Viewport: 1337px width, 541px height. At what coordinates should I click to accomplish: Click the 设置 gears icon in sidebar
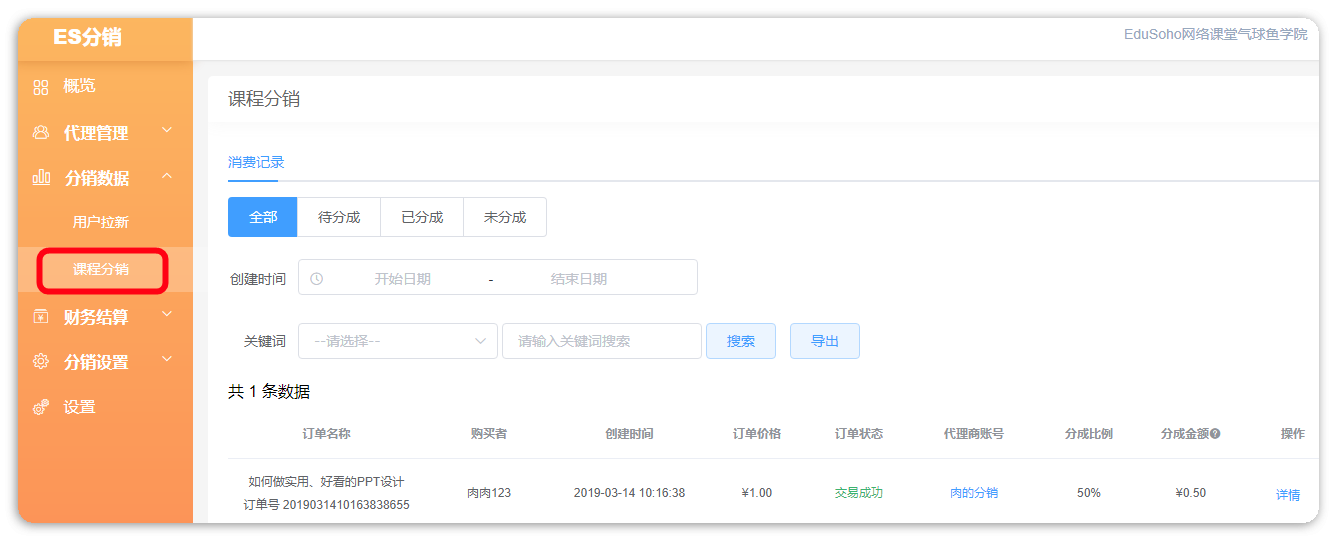pyautogui.click(x=41, y=407)
